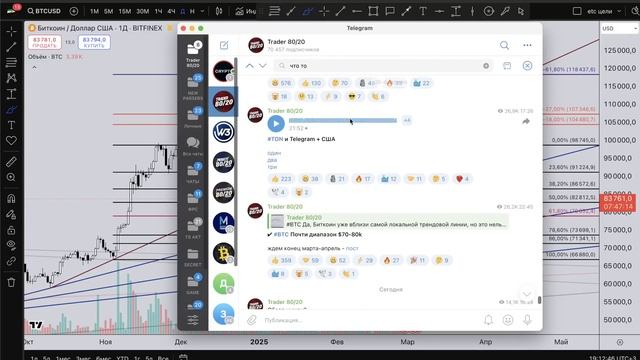
Task: Select callout comment tool in top toolbar
Action: (390, 11)
